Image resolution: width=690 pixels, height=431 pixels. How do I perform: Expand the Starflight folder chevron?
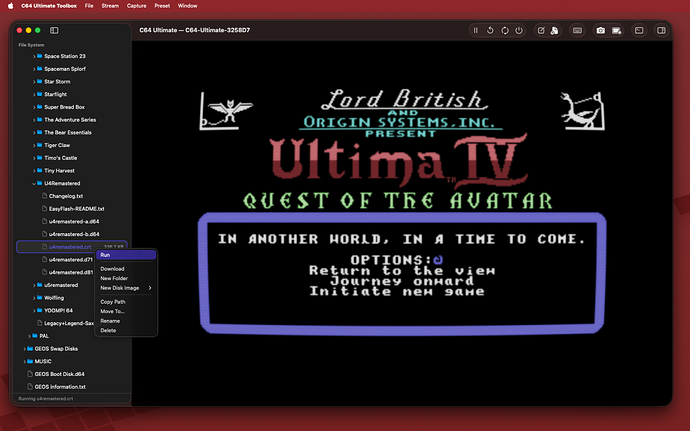tap(34, 95)
